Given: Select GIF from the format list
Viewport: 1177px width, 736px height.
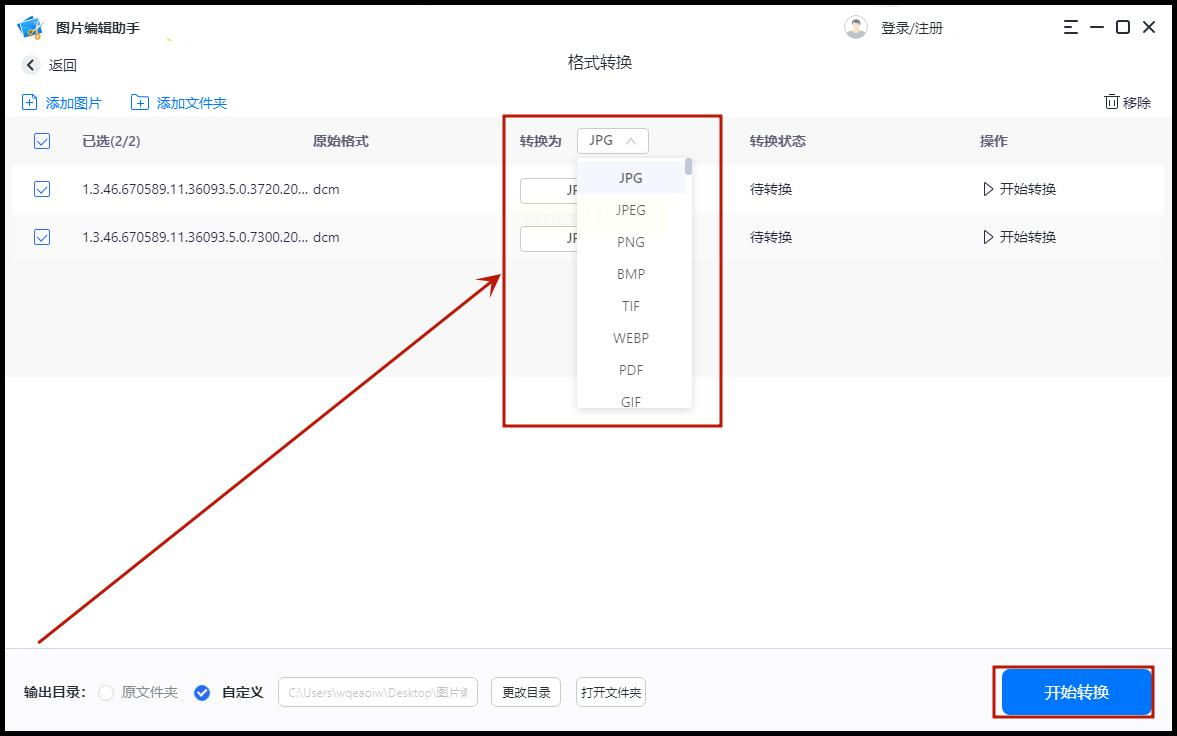Looking at the screenshot, I should (631, 401).
